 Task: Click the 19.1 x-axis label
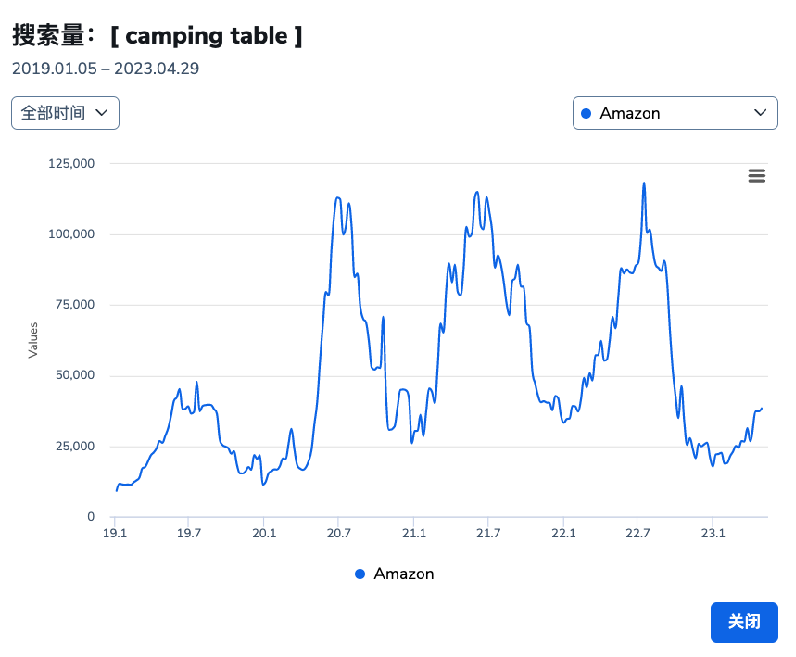[x=116, y=533]
